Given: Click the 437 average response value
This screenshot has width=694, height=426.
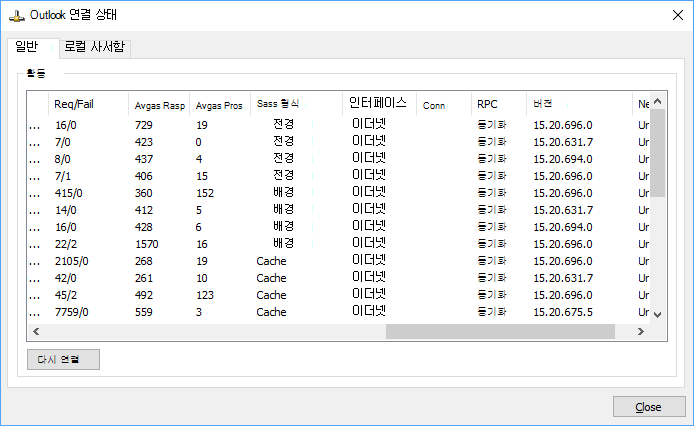Looking at the screenshot, I should point(143,159).
